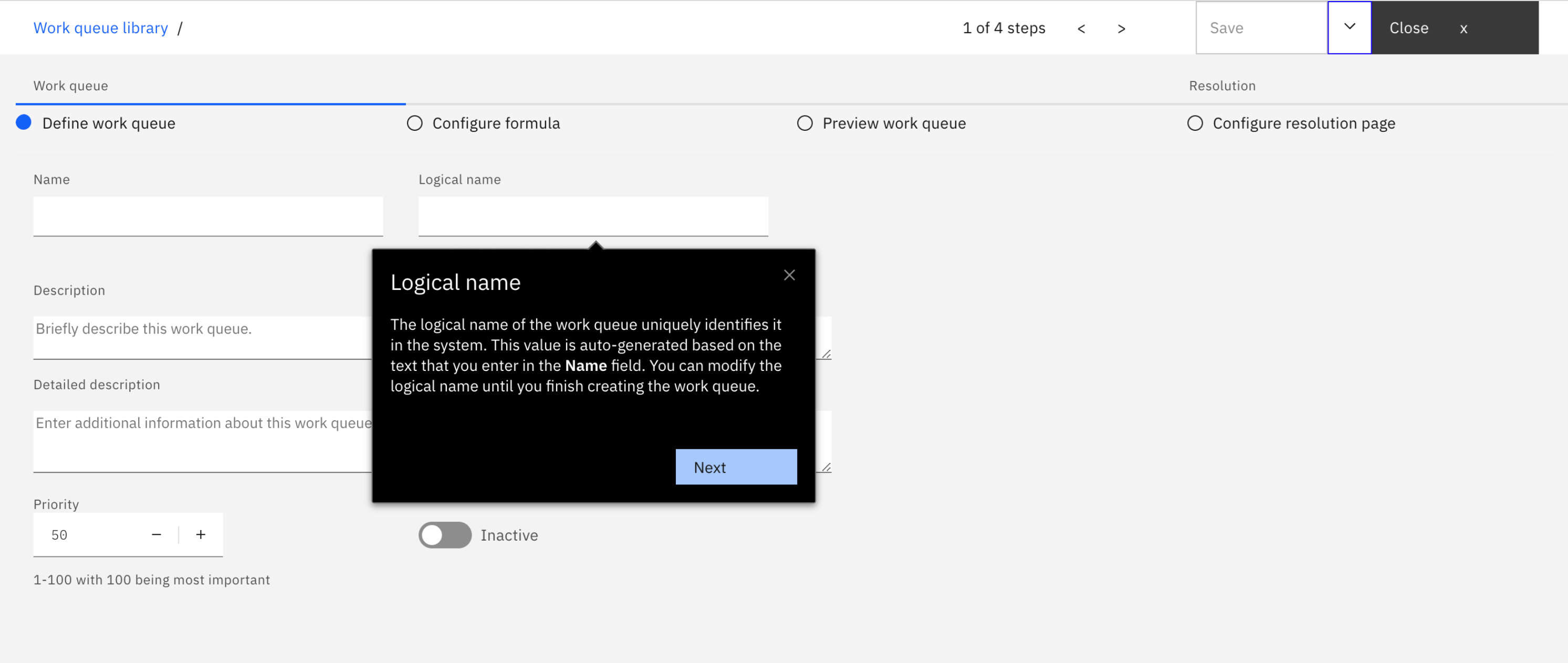Viewport: 1568px width, 663px height.
Task: Select the Configure formula step
Action: click(x=496, y=123)
